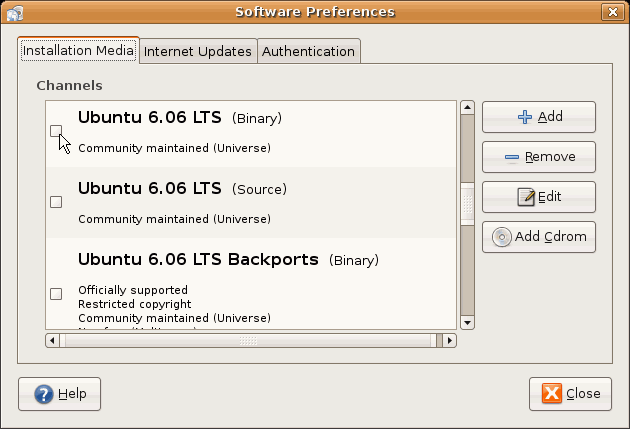Click 'Community maintained (Universe)' under Backports
The image size is (630, 429).
pyautogui.click(x=174, y=318)
